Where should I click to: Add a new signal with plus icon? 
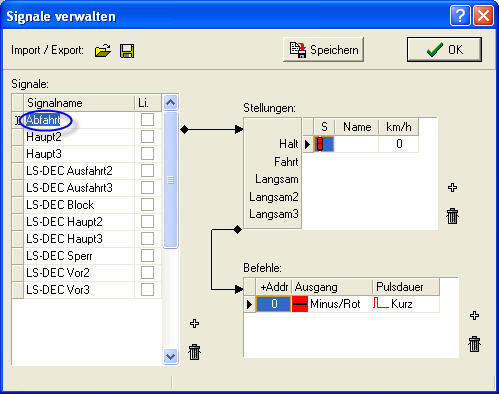pos(194,323)
